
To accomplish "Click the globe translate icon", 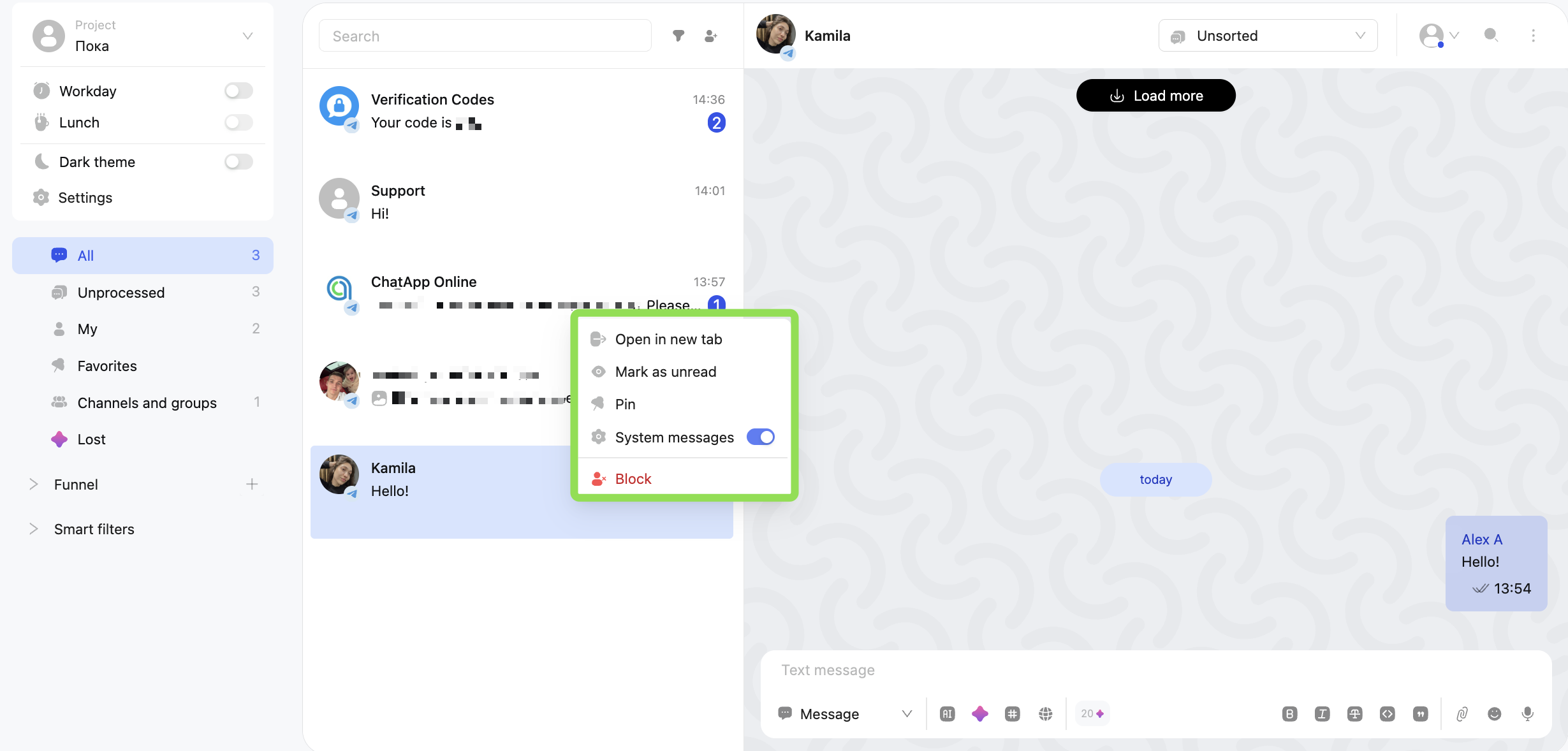I will pyautogui.click(x=1045, y=714).
